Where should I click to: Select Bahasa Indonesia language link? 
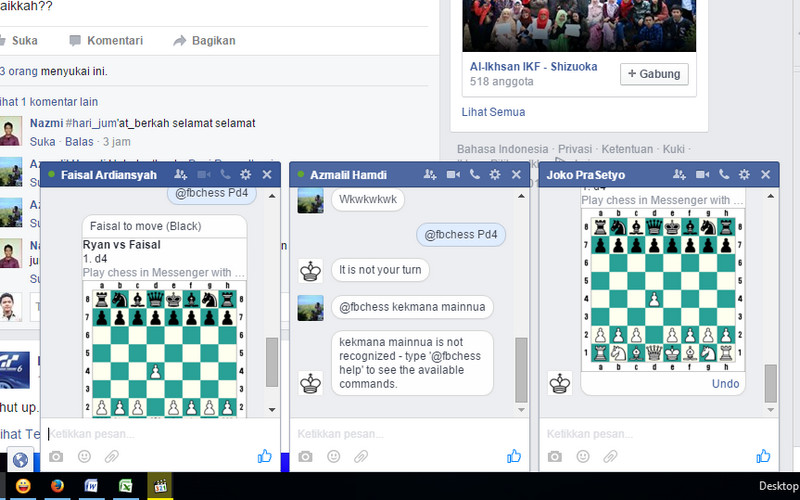(x=503, y=149)
